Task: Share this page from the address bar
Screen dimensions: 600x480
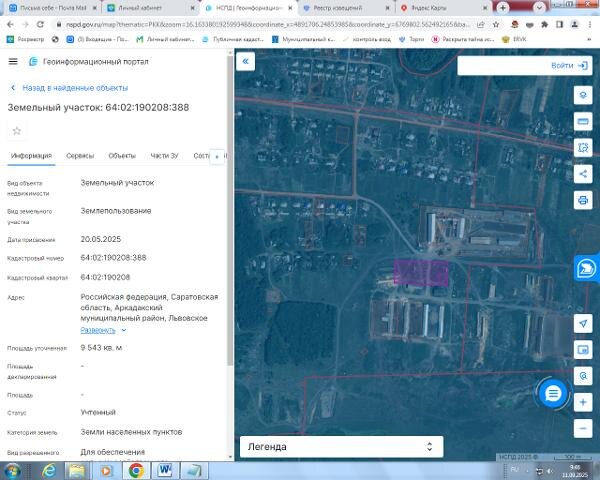Action: [481, 24]
